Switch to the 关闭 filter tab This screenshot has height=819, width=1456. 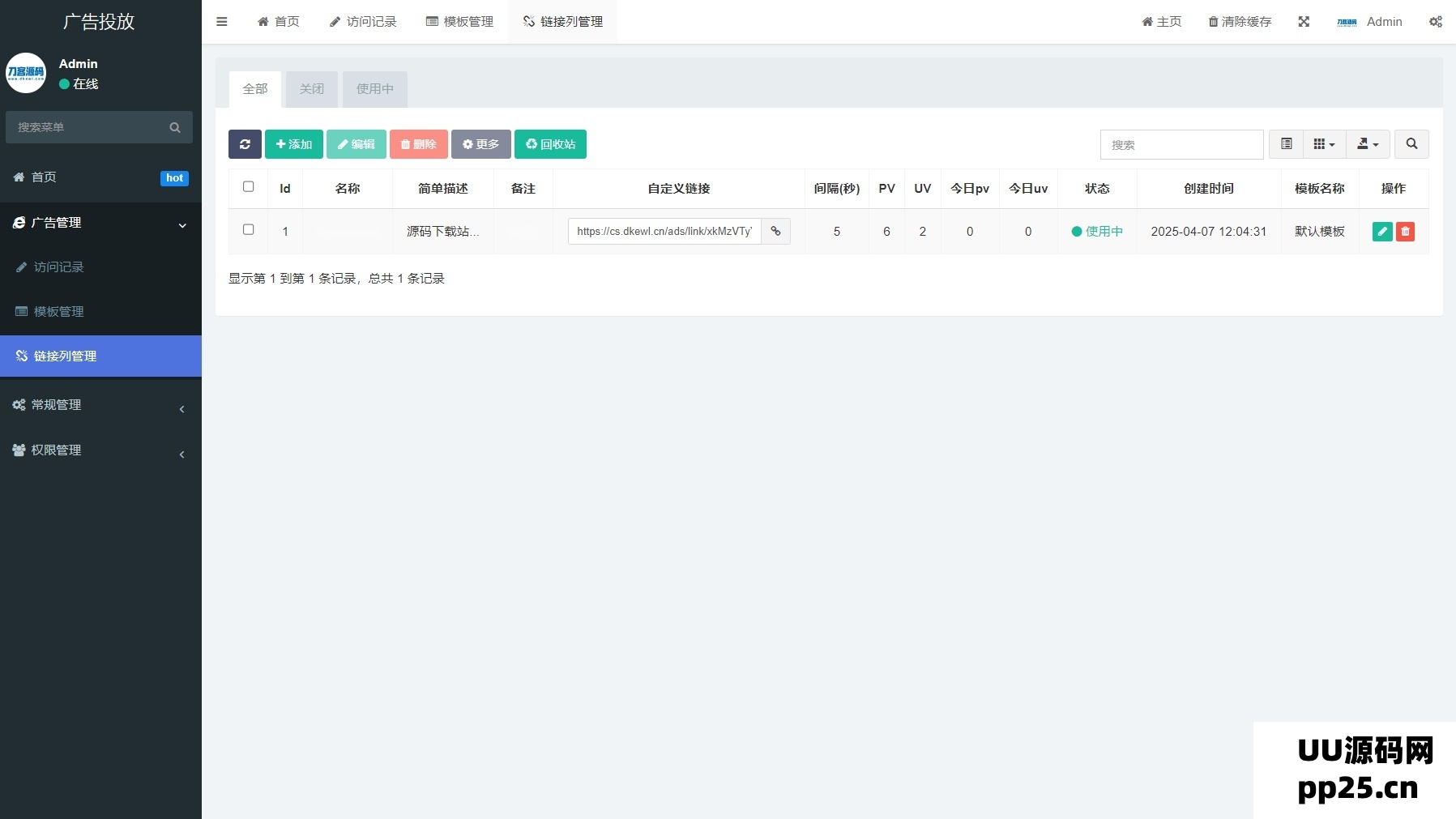[311, 89]
